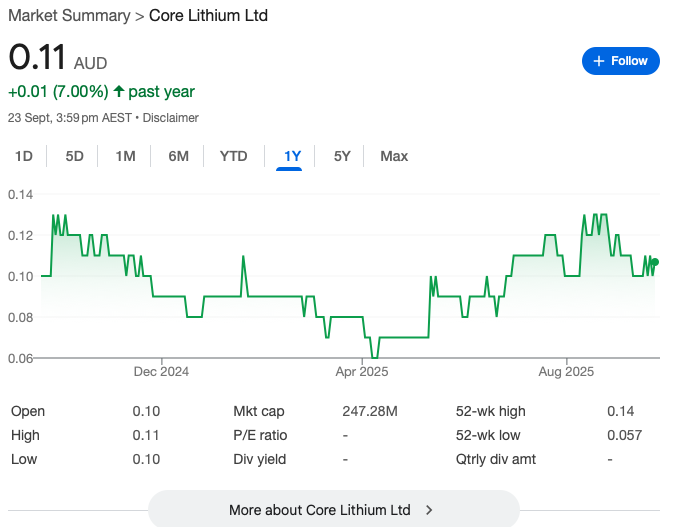Click the 52-wk high value 0.14
The image size is (680, 527).
click(x=620, y=411)
